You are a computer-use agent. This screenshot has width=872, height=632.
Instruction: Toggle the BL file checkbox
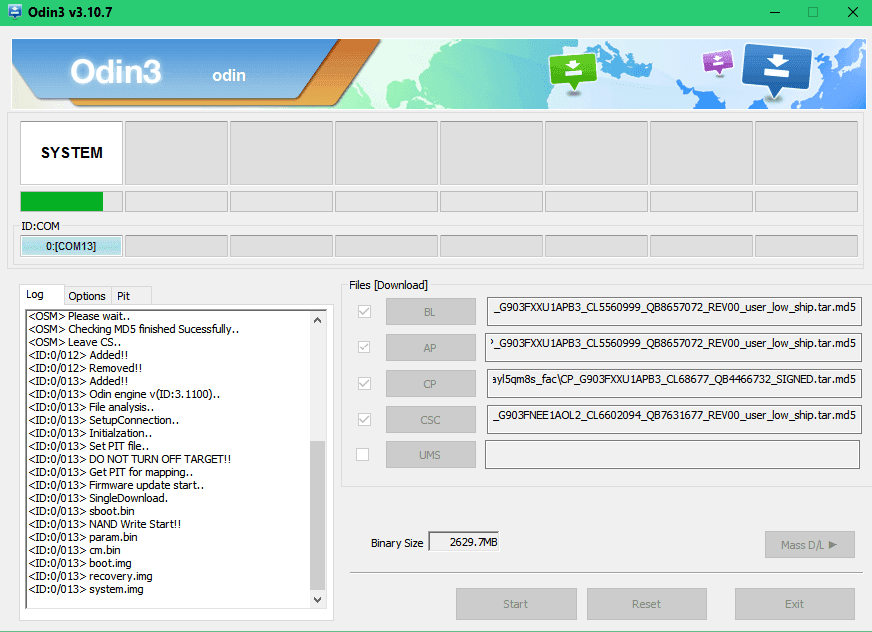[364, 312]
